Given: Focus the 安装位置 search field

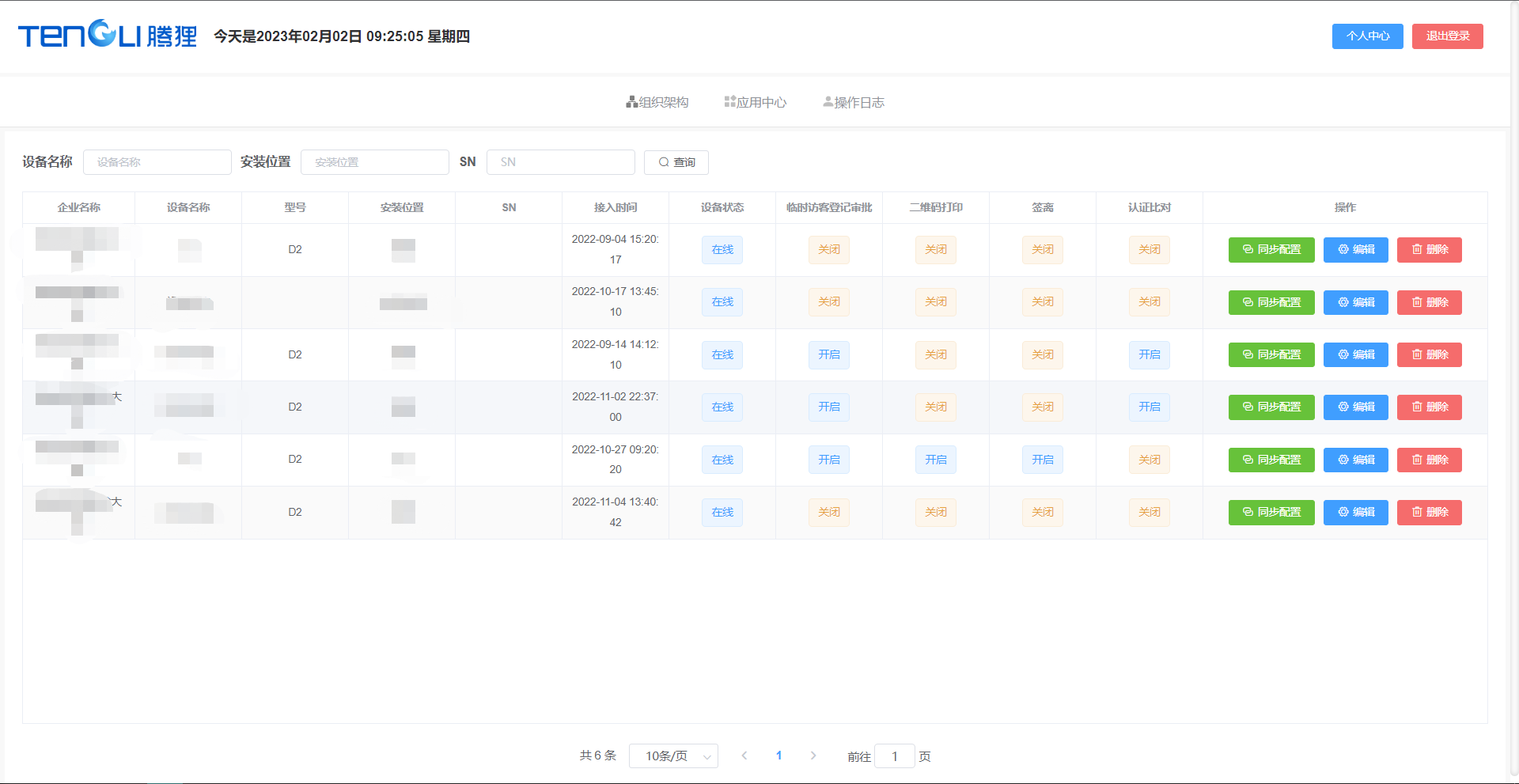Looking at the screenshot, I should [375, 162].
